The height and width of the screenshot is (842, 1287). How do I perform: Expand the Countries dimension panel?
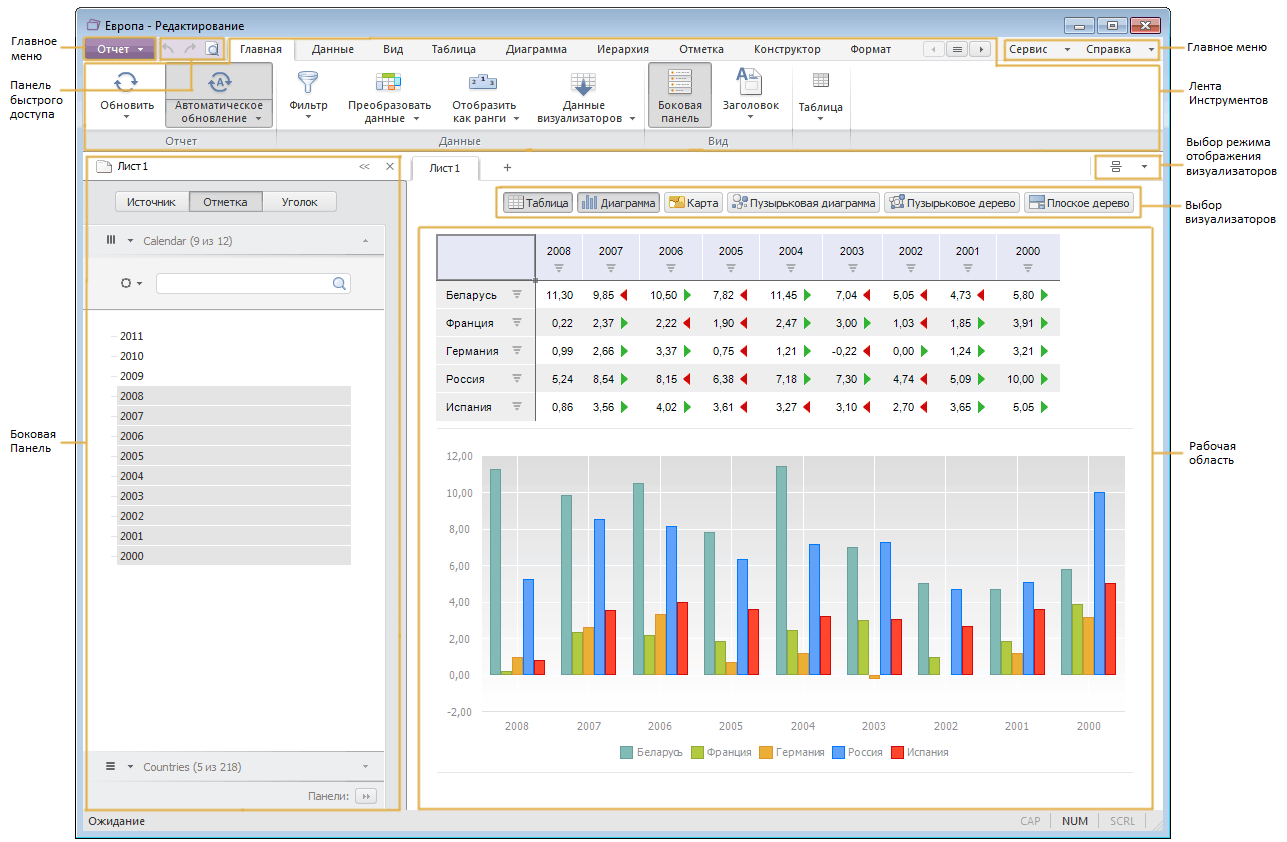point(365,767)
